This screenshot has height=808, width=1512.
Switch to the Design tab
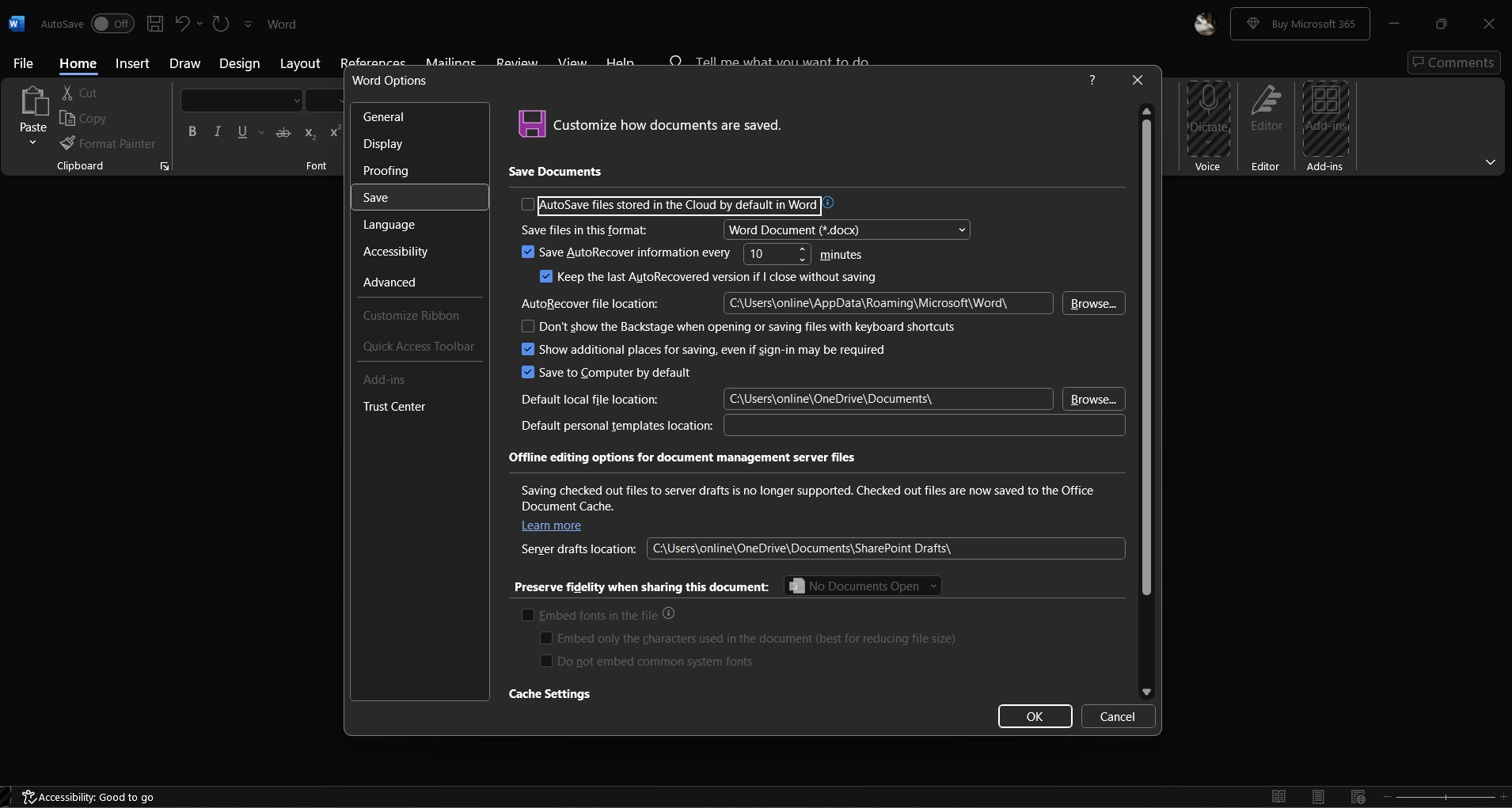(239, 63)
